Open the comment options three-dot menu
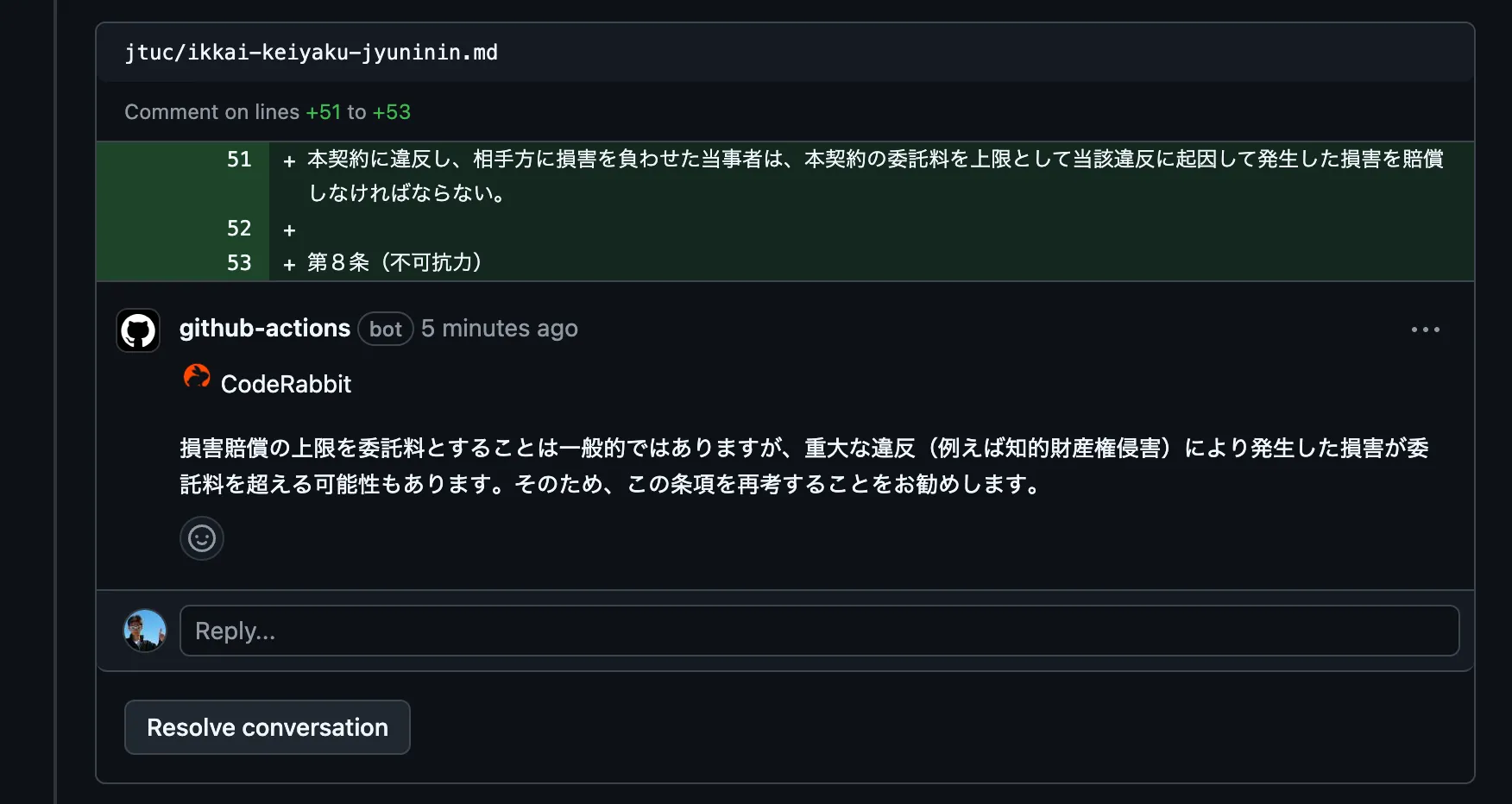1512x804 pixels. point(1425,330)
